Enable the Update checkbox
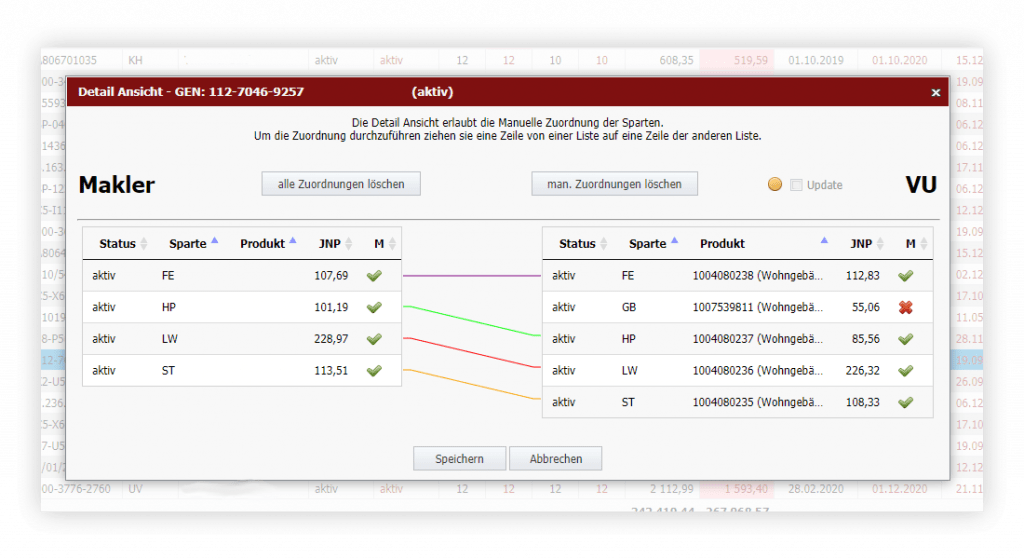Screen dimensions: 1024x559 point(796,185)
